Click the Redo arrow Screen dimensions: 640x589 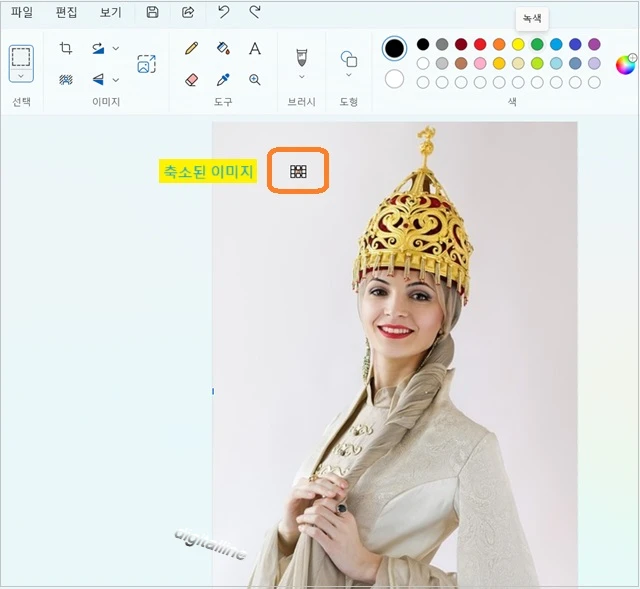click(x=255, y=12)
